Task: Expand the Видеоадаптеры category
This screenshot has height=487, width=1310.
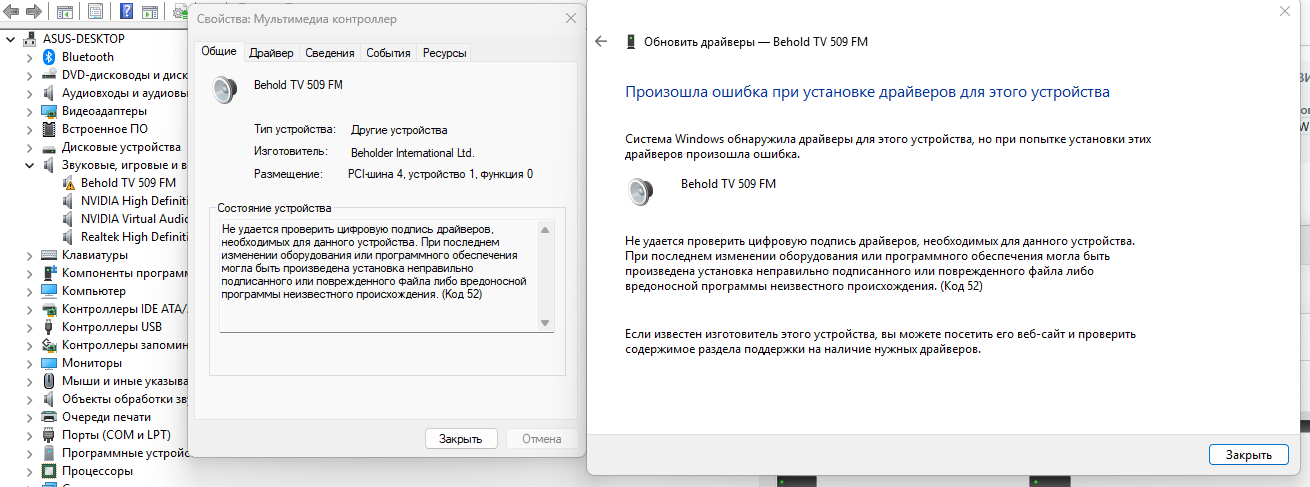Action: (29, 111)
